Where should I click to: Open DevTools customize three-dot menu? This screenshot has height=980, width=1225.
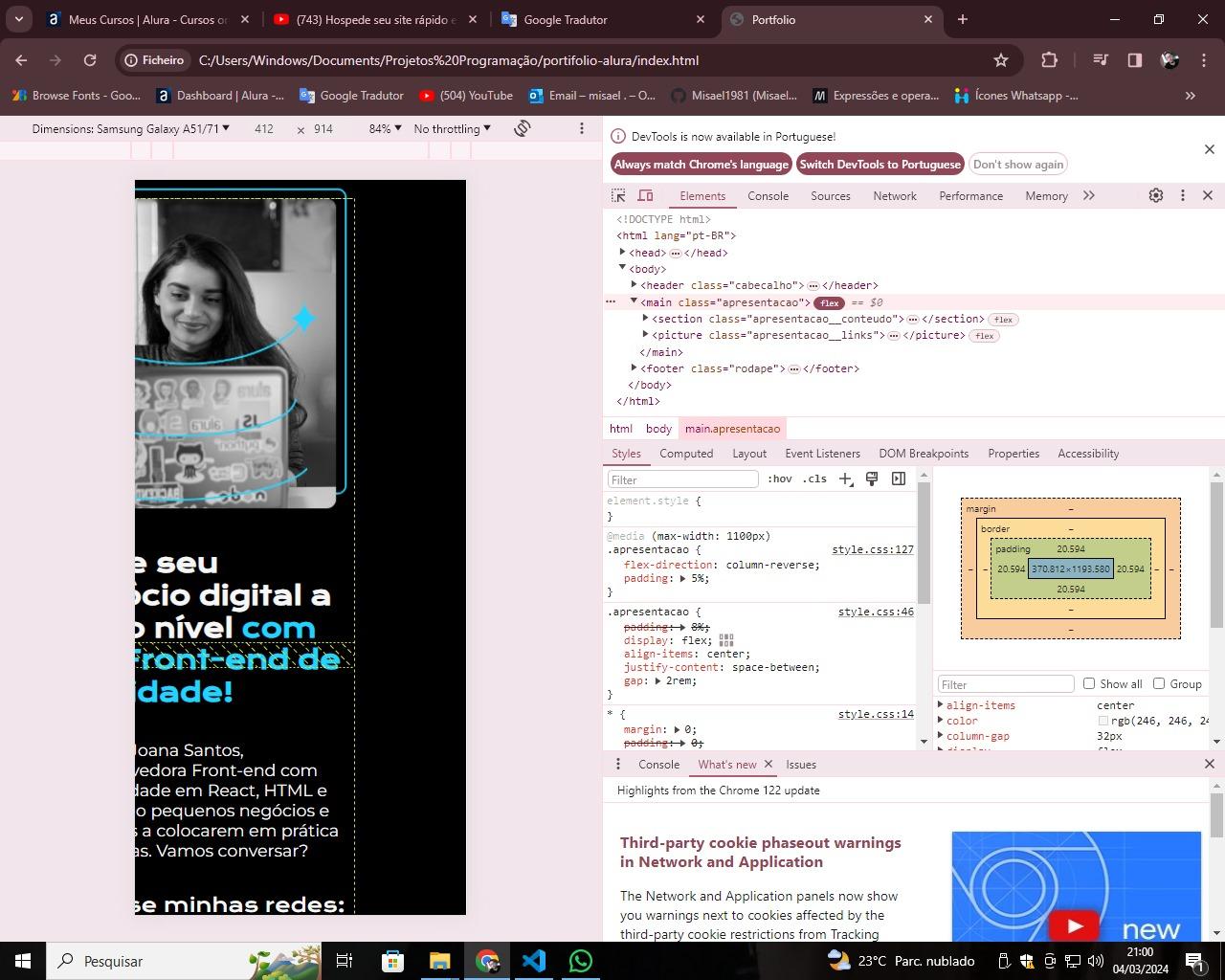point(1183,195)
